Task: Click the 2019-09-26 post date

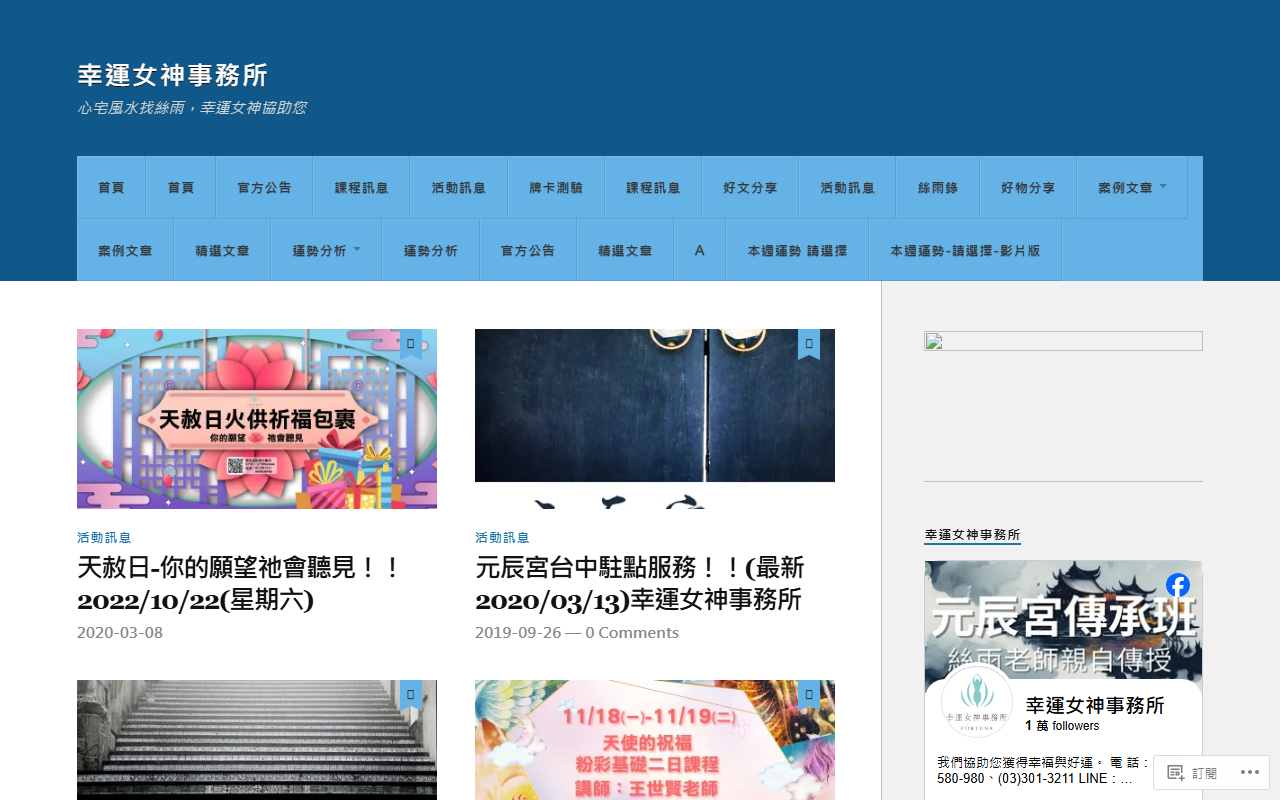Action: [518, 633]
